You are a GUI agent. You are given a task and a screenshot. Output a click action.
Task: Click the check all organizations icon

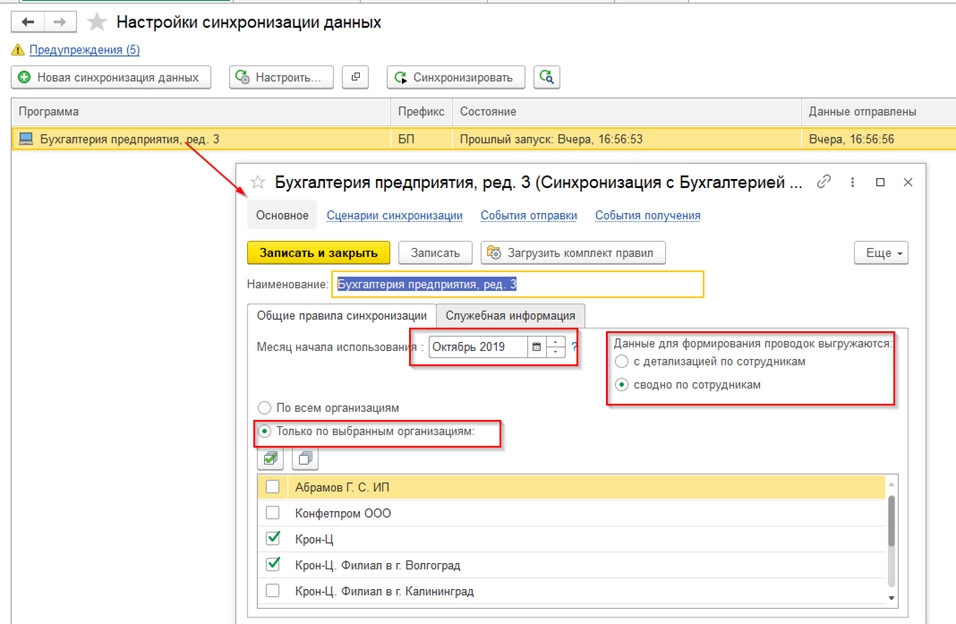point(271,459)
